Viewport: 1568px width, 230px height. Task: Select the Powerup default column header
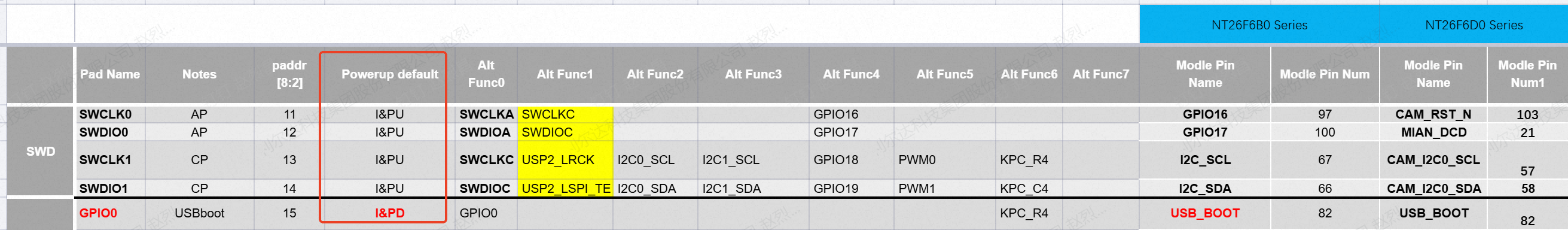tap(389, 74)
